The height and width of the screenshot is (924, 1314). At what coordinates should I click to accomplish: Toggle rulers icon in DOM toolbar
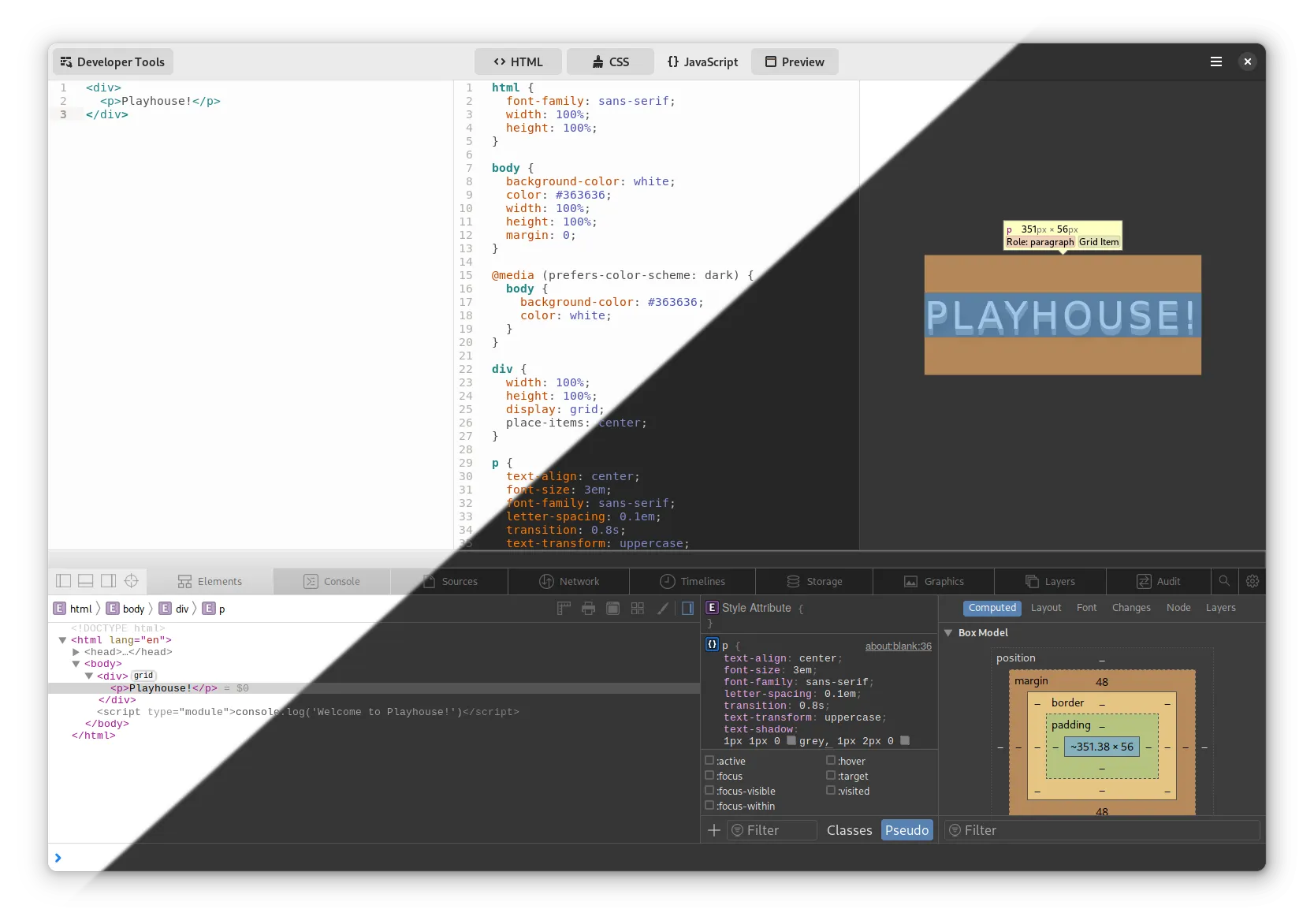564,608
